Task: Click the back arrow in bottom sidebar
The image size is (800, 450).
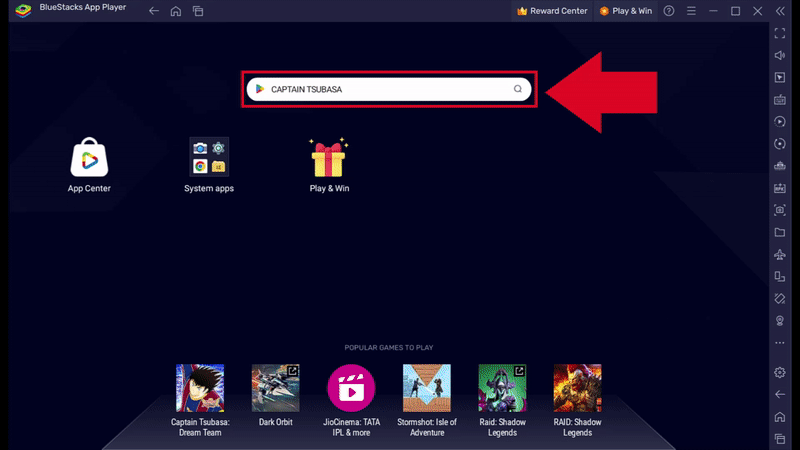Action: click(780, 394)
